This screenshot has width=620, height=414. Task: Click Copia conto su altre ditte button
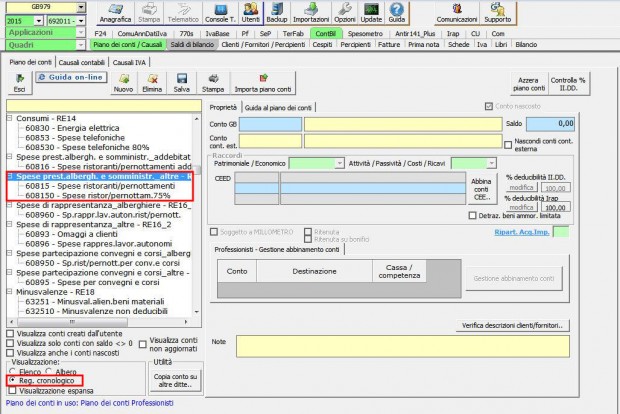175,380
